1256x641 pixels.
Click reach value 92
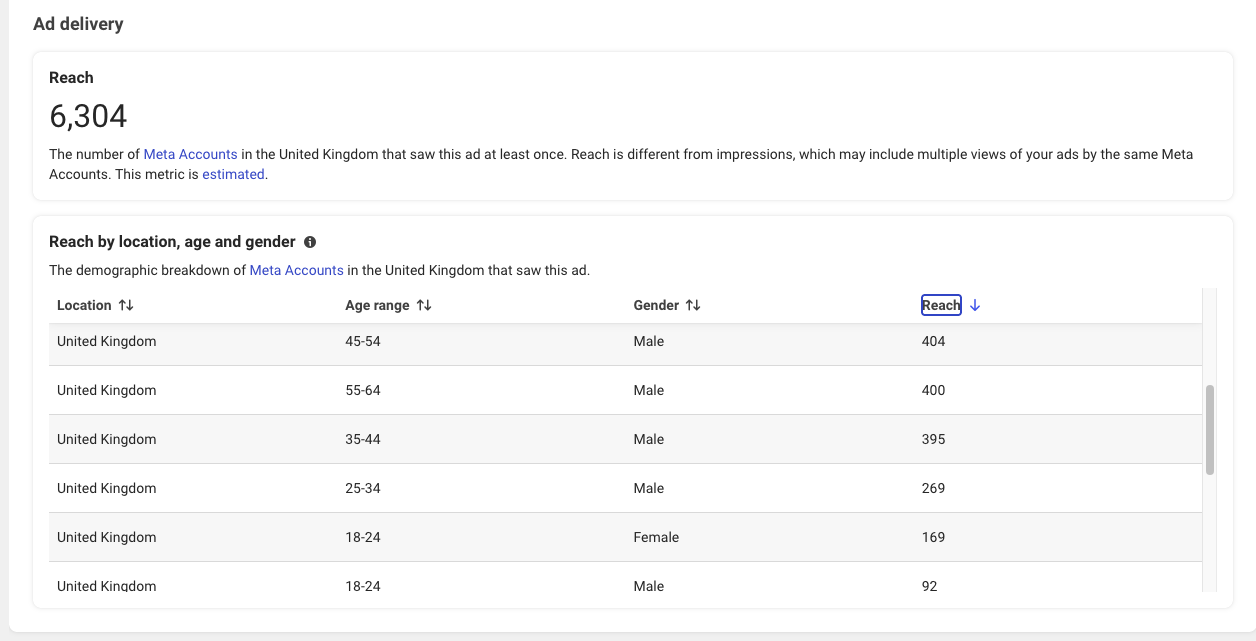pos(930,586)
